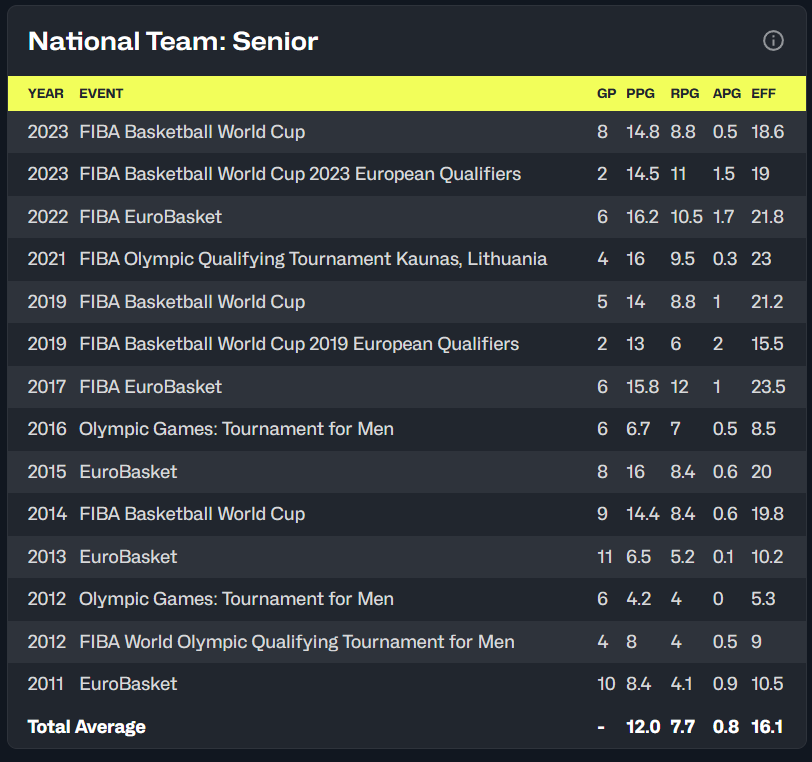Click the RPG column header

click(x=685, y=94)
